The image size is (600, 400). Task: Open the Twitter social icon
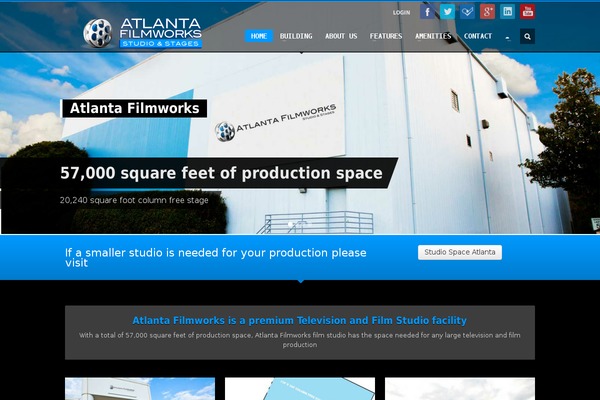[447, 12]
